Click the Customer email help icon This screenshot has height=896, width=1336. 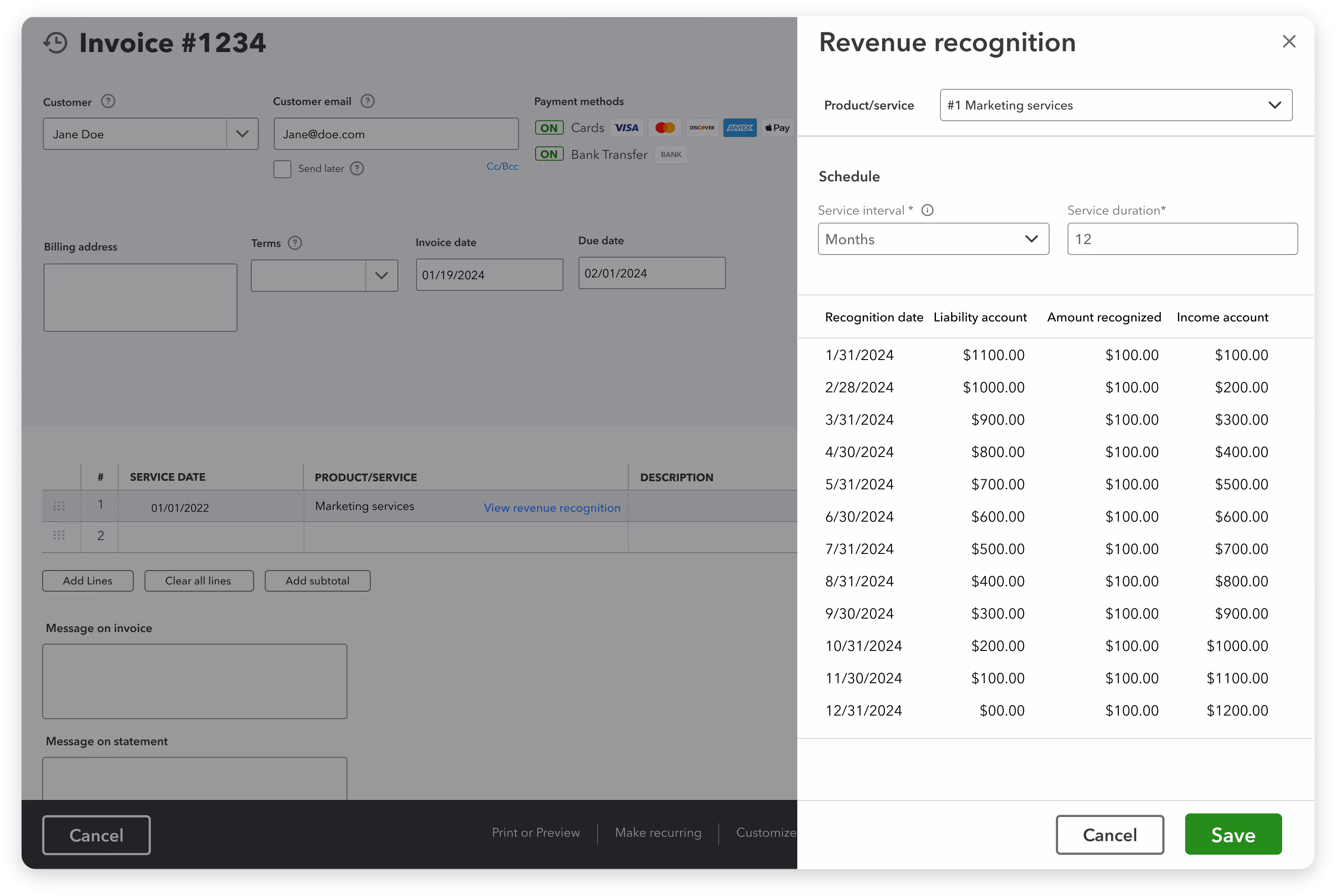point(367,101)
